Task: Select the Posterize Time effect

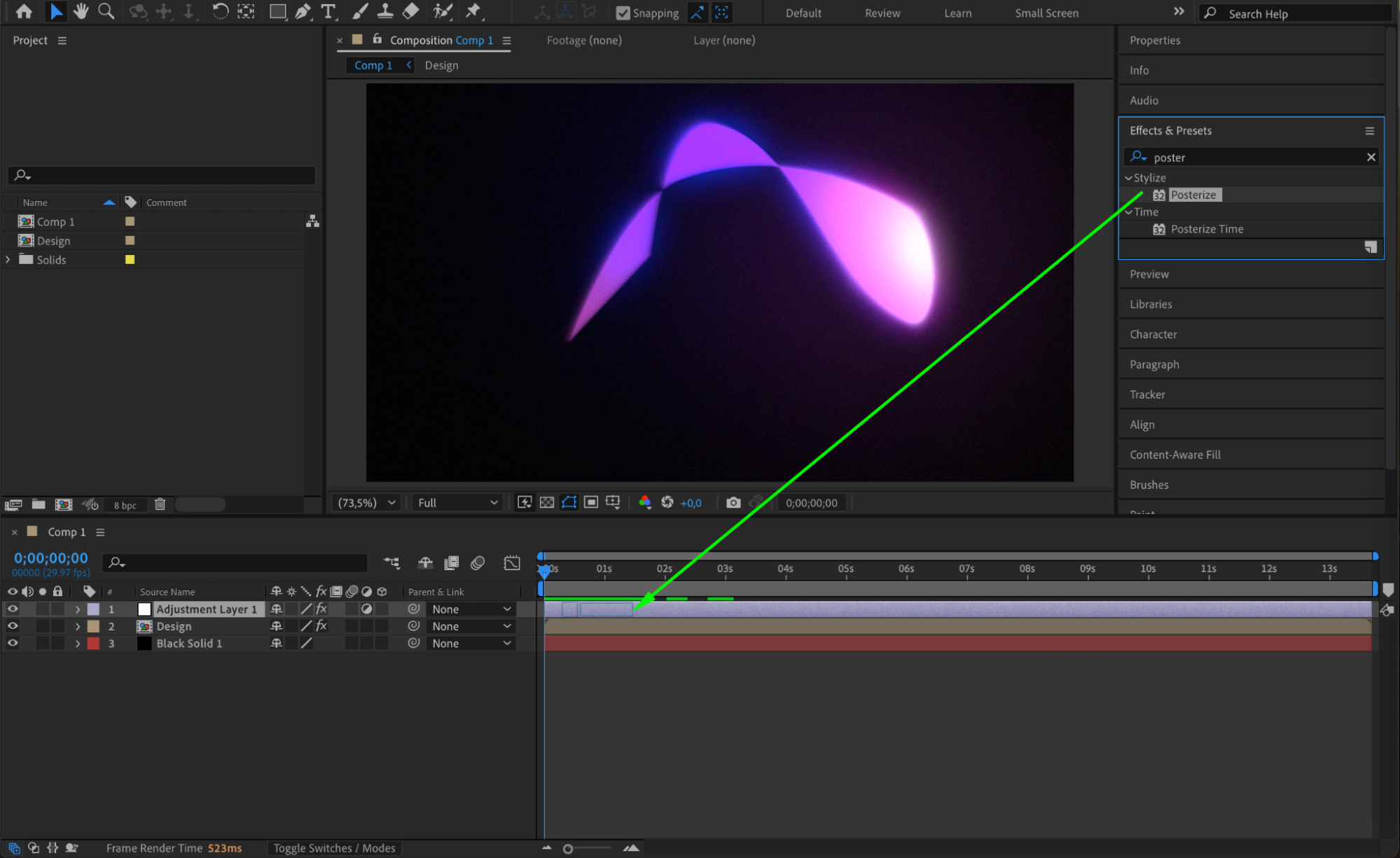Action: point(1207,229)
